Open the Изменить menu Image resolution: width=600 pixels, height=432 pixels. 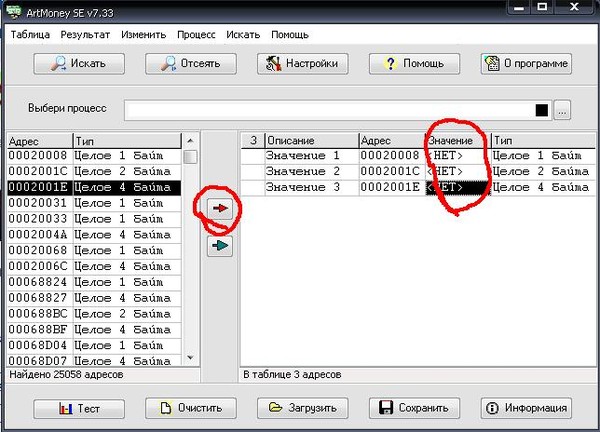click(143, 35)
